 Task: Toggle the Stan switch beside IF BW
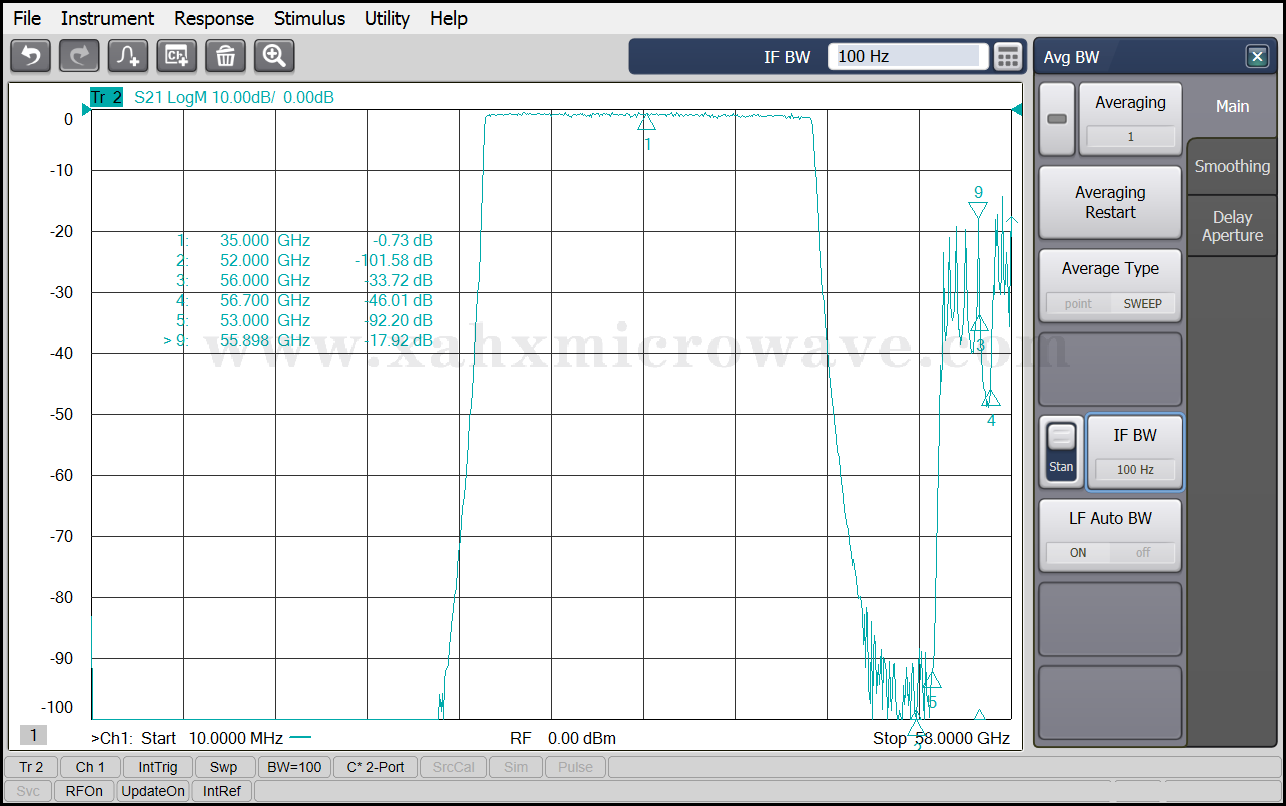coord(1061,452)
